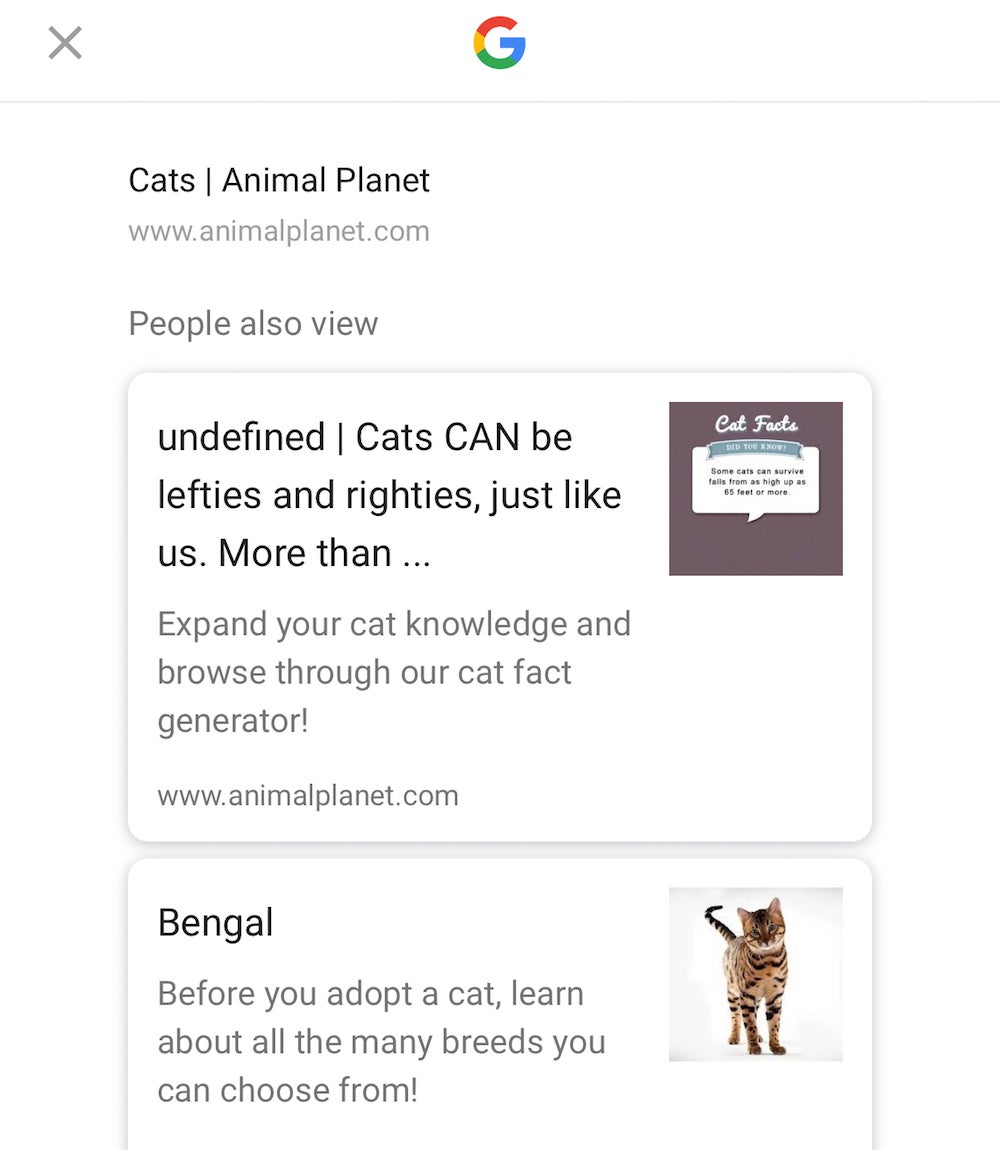This screenshot has height=1150, width=1000.
Task: Tap the 'Cat Facts' script title on the image
Action: click(756, 424)
